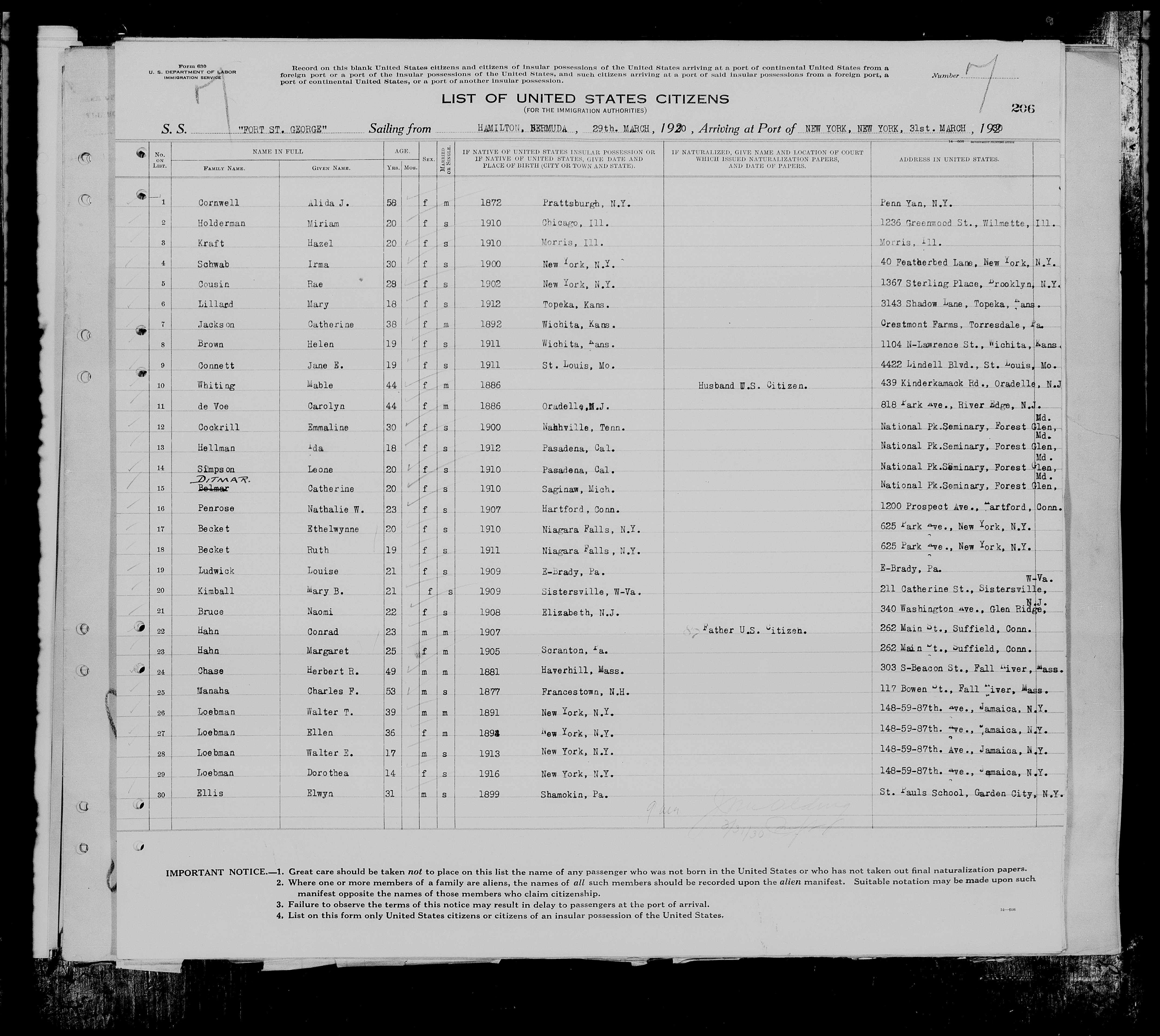
Task: Click the family name Connett
Action: (216, 365)
